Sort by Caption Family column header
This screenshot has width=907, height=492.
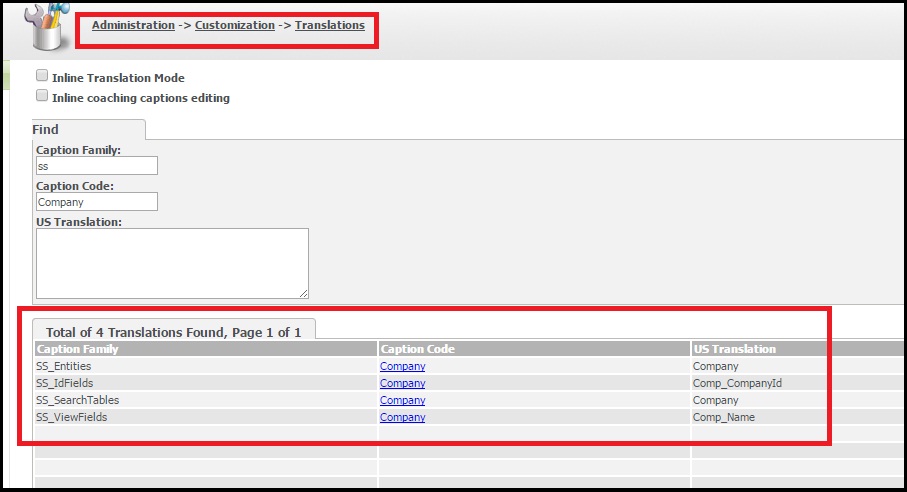(205, 349)
